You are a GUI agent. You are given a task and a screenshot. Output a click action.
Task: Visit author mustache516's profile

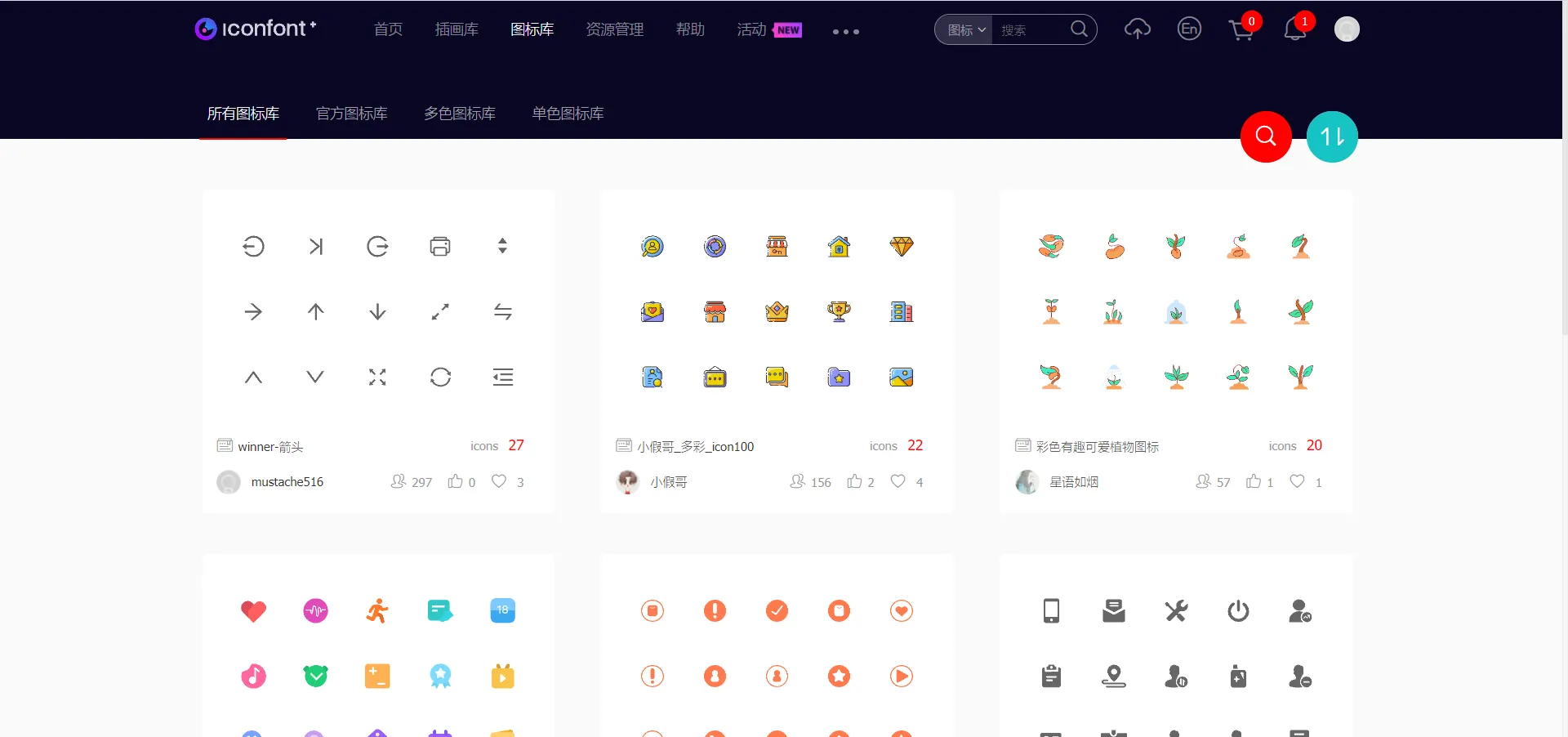pos(287,482)
